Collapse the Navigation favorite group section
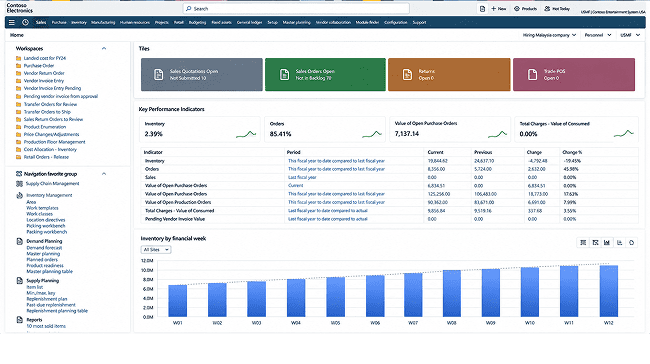The width and height of the screenshot is (650, 364). (x=104, y=174)
